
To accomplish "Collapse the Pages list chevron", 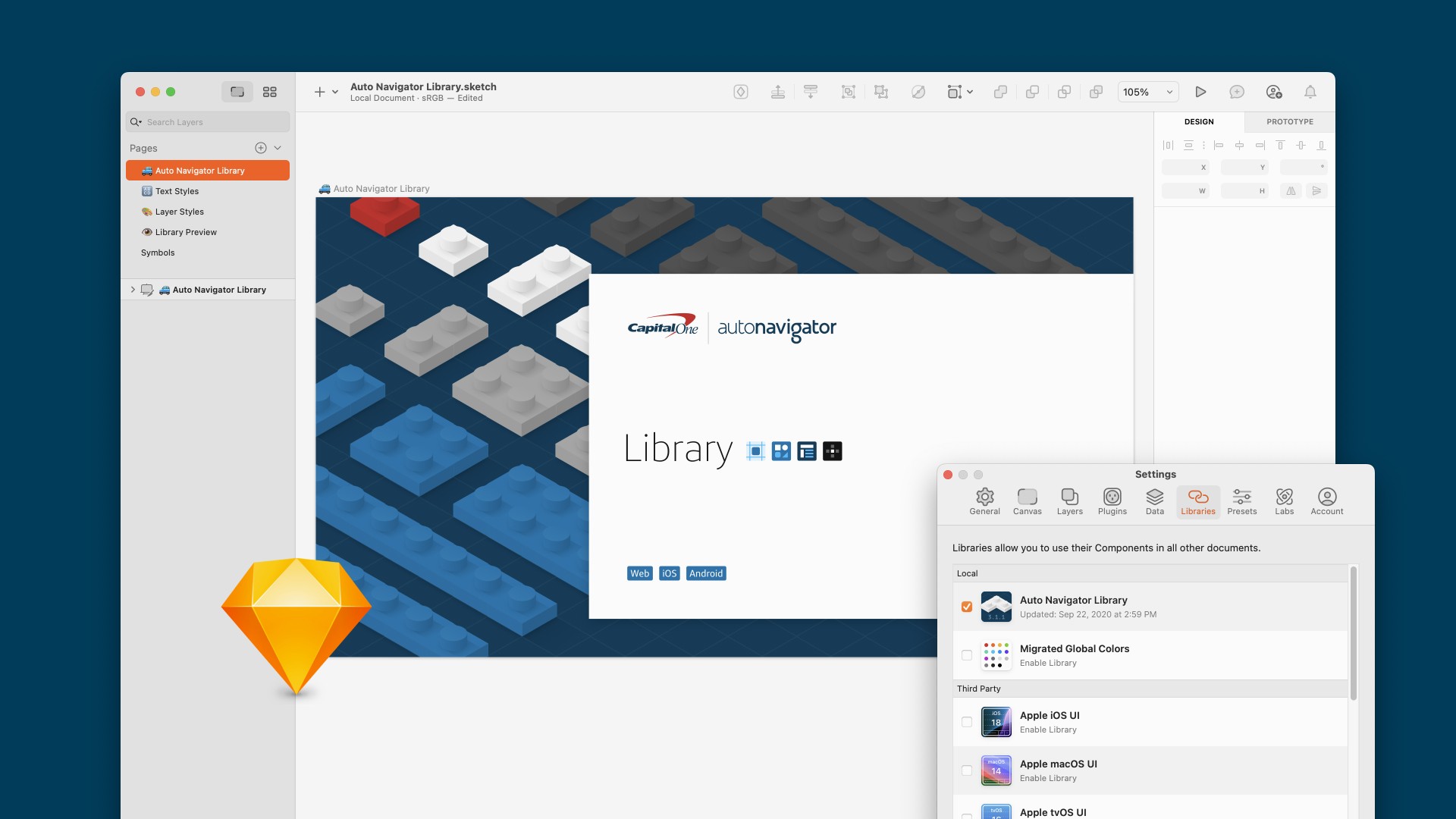I will point(278,148).
